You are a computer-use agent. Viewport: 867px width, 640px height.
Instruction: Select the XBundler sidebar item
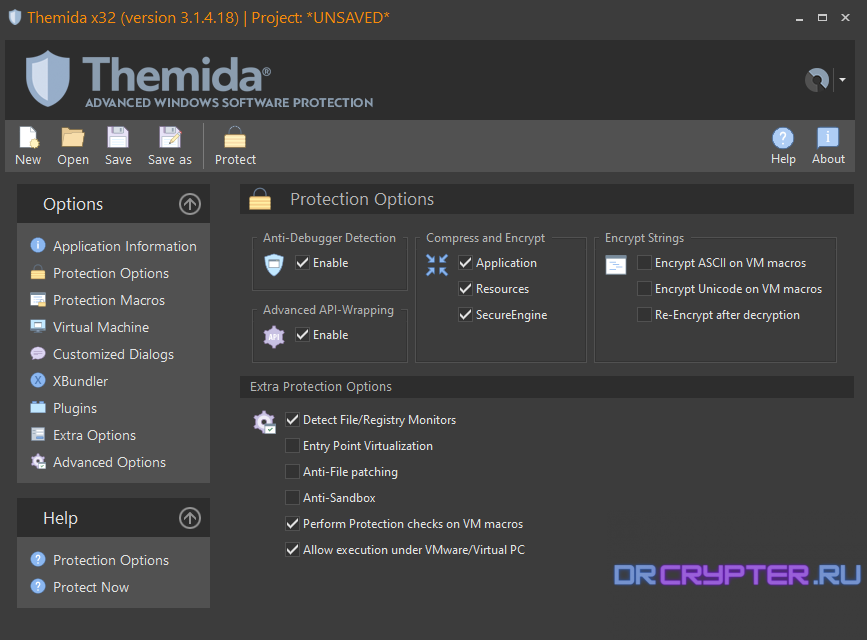77,380
